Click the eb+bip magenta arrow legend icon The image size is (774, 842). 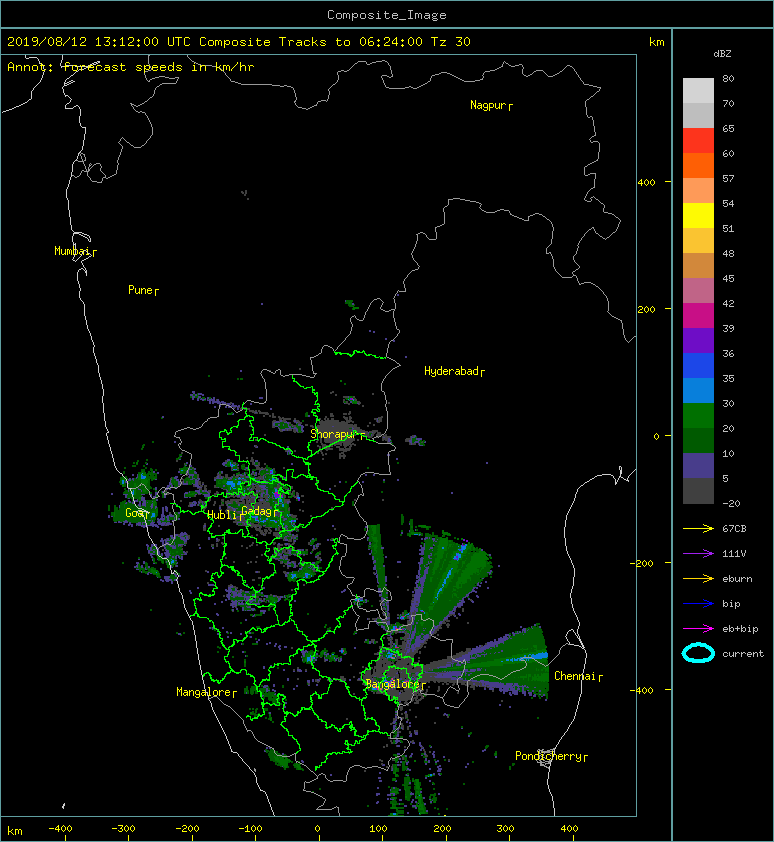(698, 628)
